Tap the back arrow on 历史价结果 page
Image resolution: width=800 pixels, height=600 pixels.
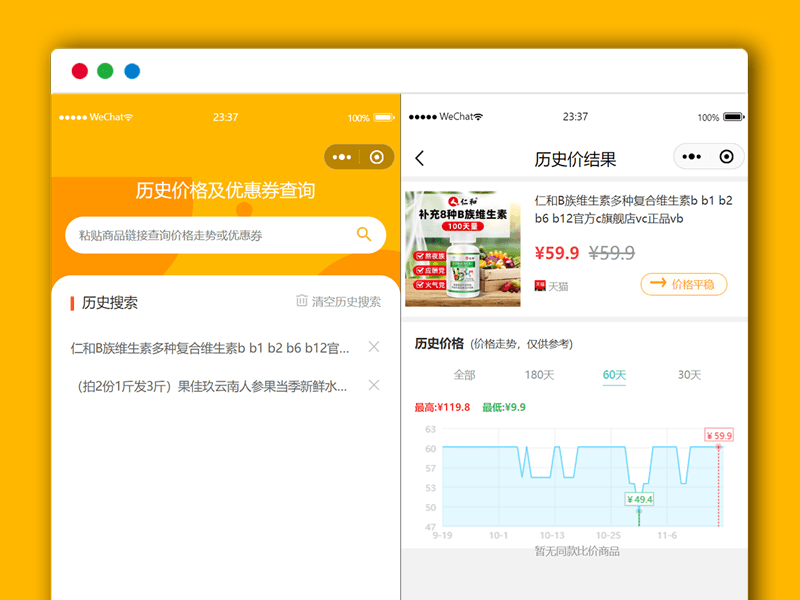(420, 158)
